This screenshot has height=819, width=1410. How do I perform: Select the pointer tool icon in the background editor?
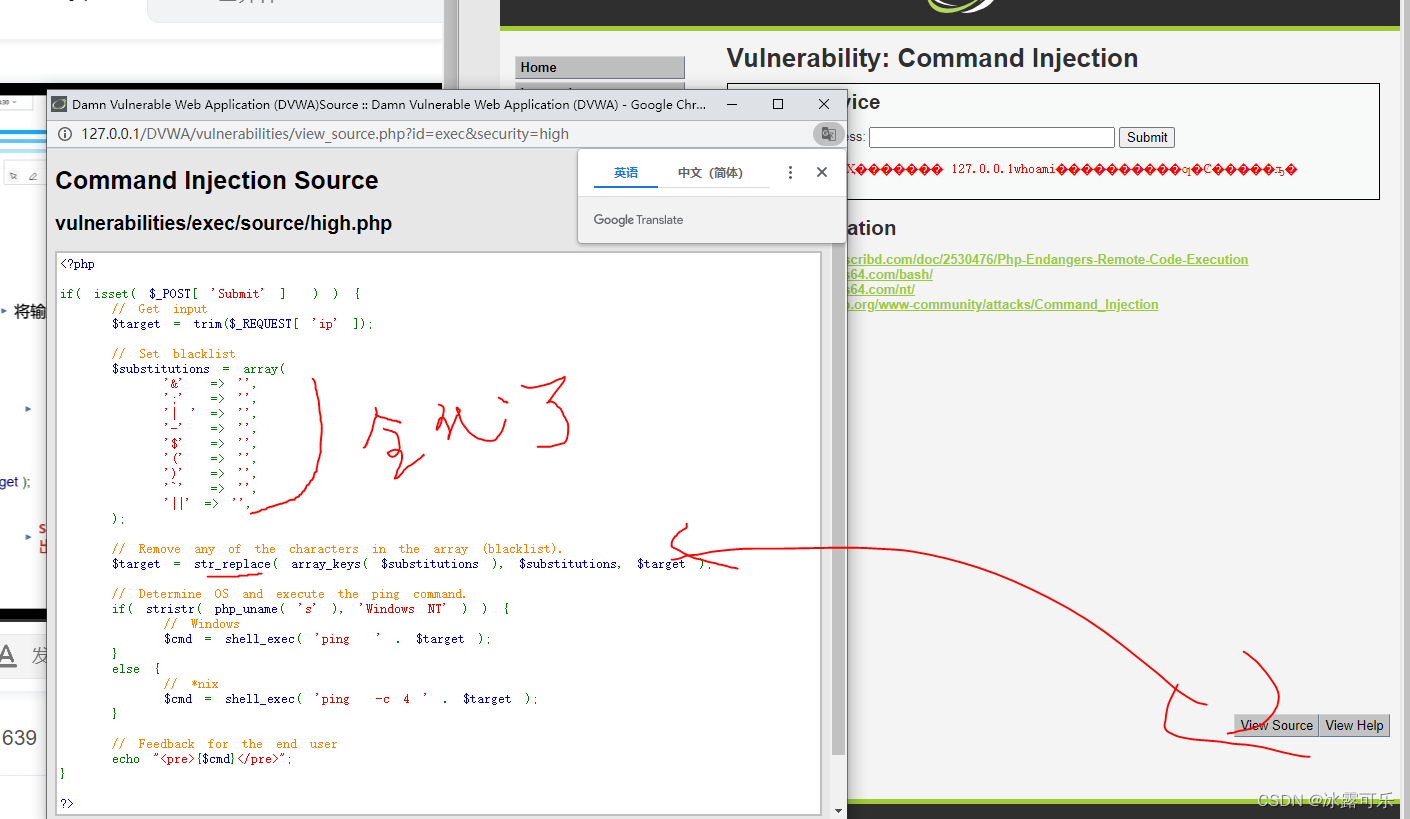[14, 176]
